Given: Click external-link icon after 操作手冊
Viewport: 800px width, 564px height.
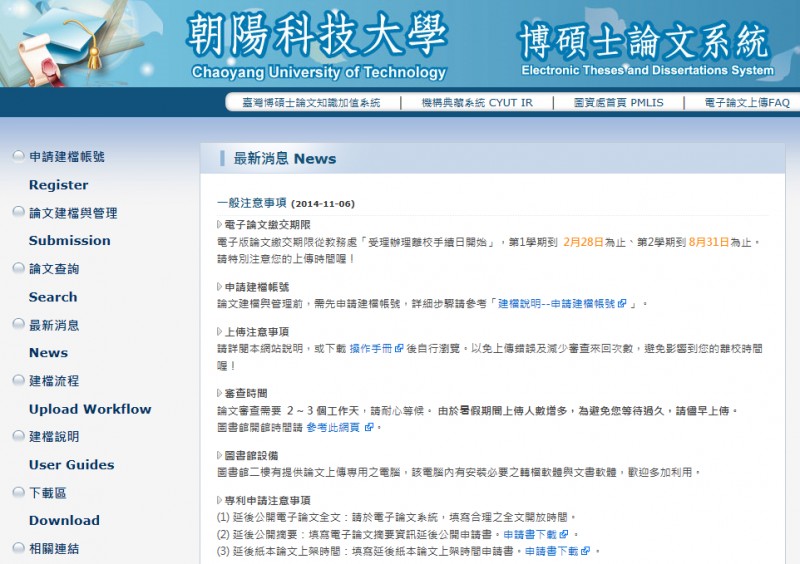Looking at the screenshot, I should 399,349.
